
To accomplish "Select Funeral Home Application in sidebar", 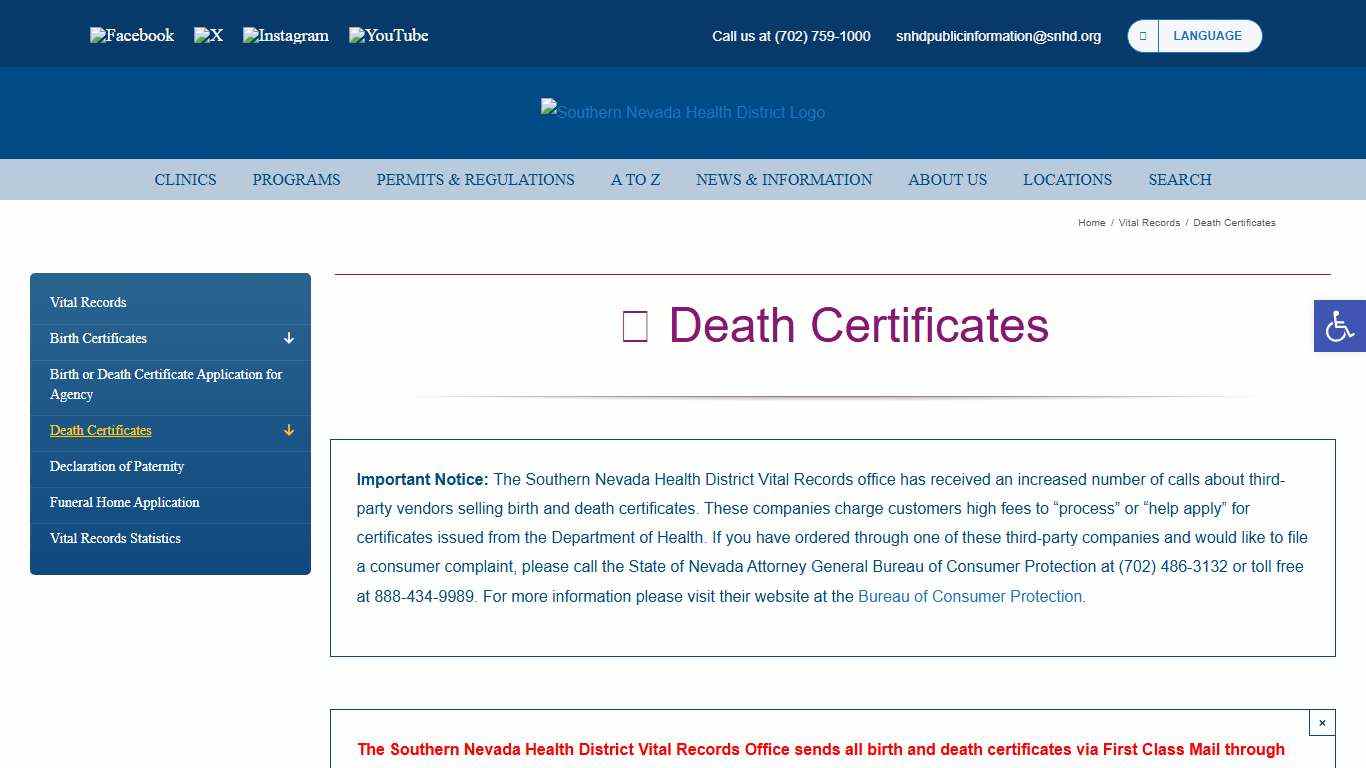I will [x=124, y=502].
